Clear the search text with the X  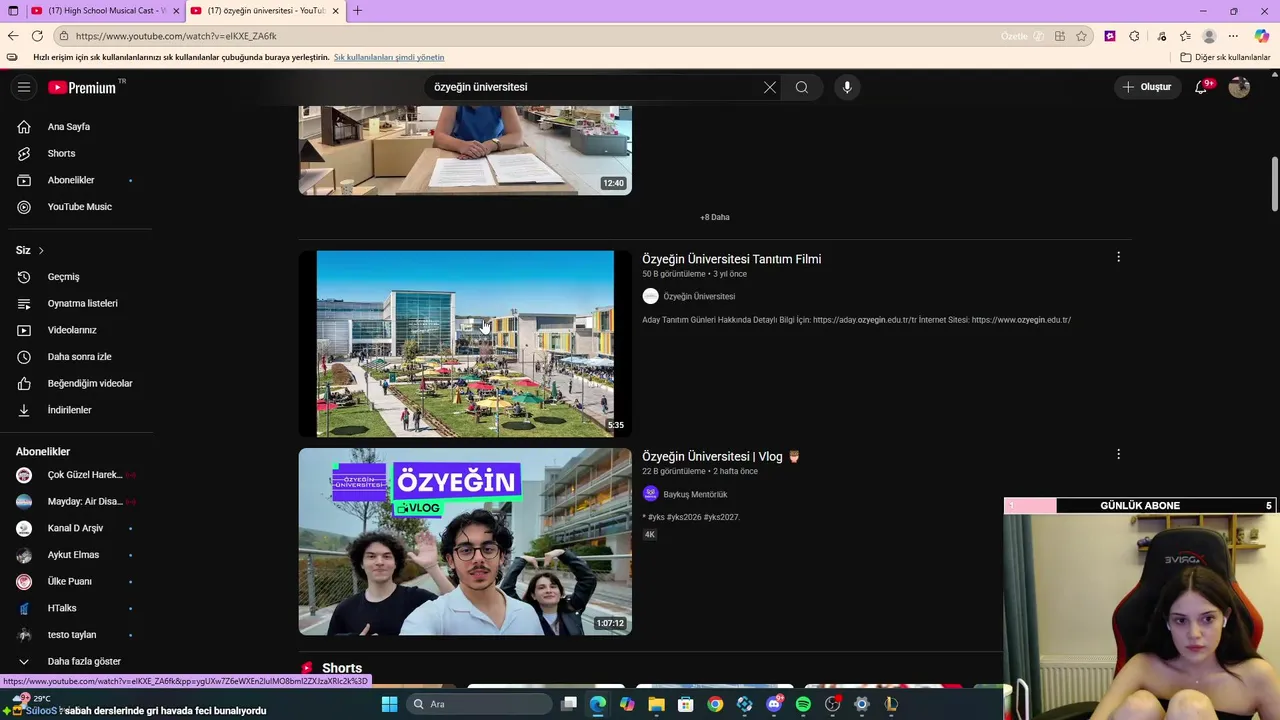770,87
